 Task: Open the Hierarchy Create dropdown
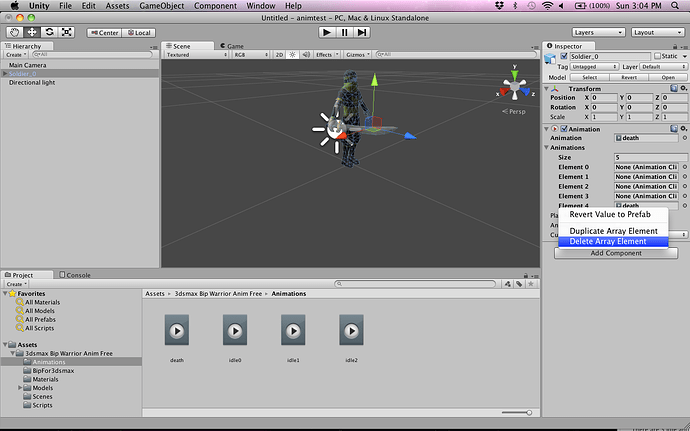16,55
